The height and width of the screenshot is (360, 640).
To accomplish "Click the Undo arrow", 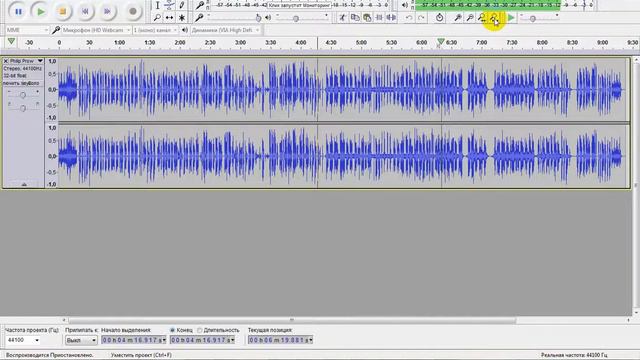I will tap(409, 18).
